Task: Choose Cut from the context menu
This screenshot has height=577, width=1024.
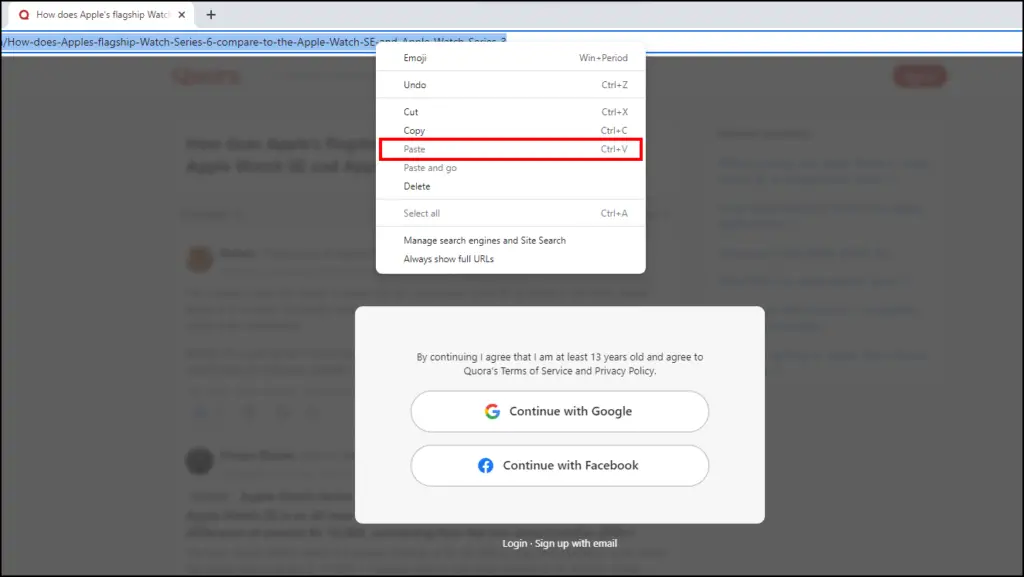Action: pyautogui.click(x=511, y=112)
